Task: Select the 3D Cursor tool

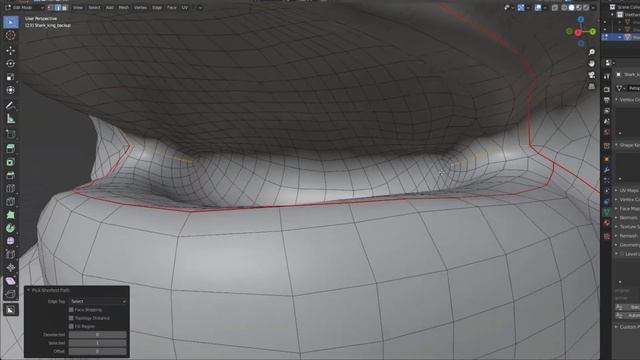Action: click(11, 36)
